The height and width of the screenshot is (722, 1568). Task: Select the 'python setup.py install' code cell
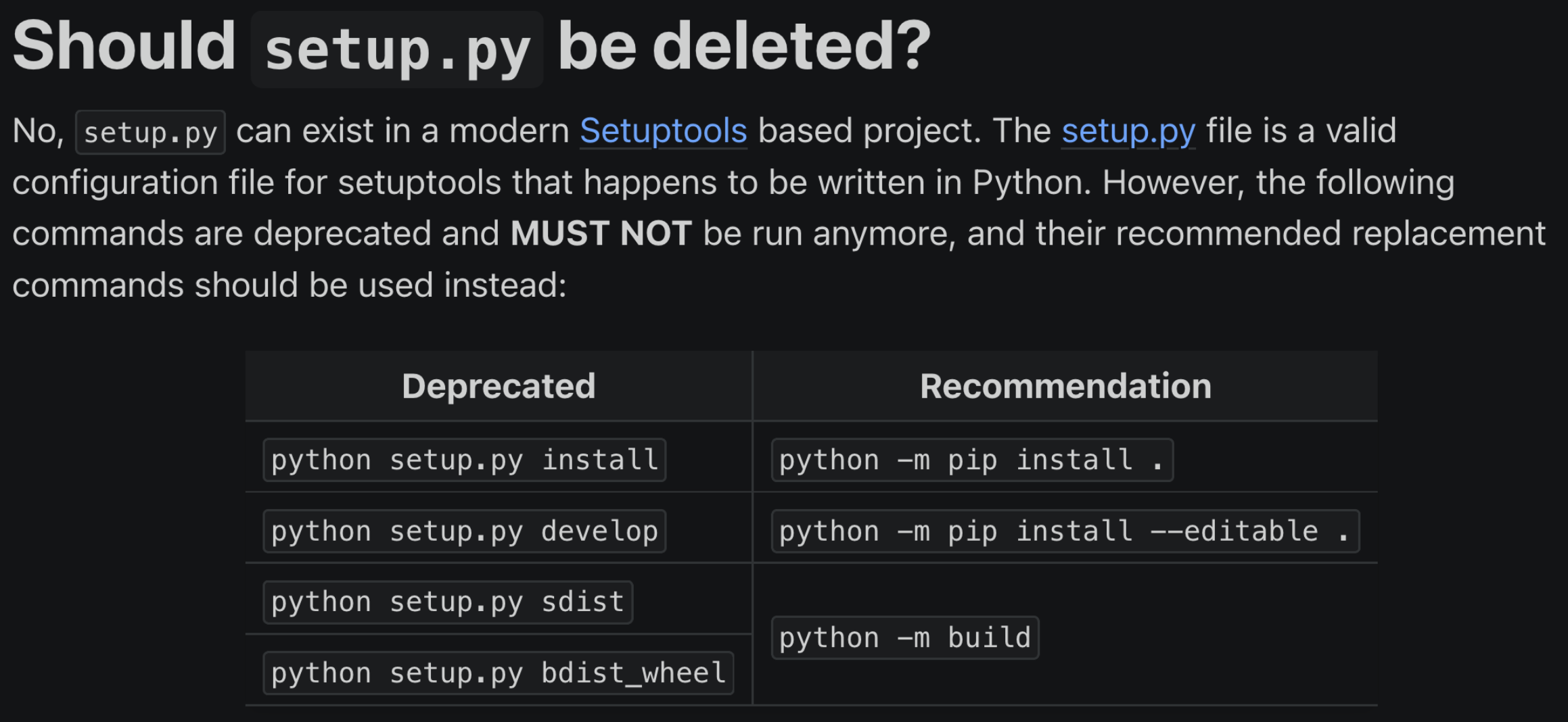(464, 460)
